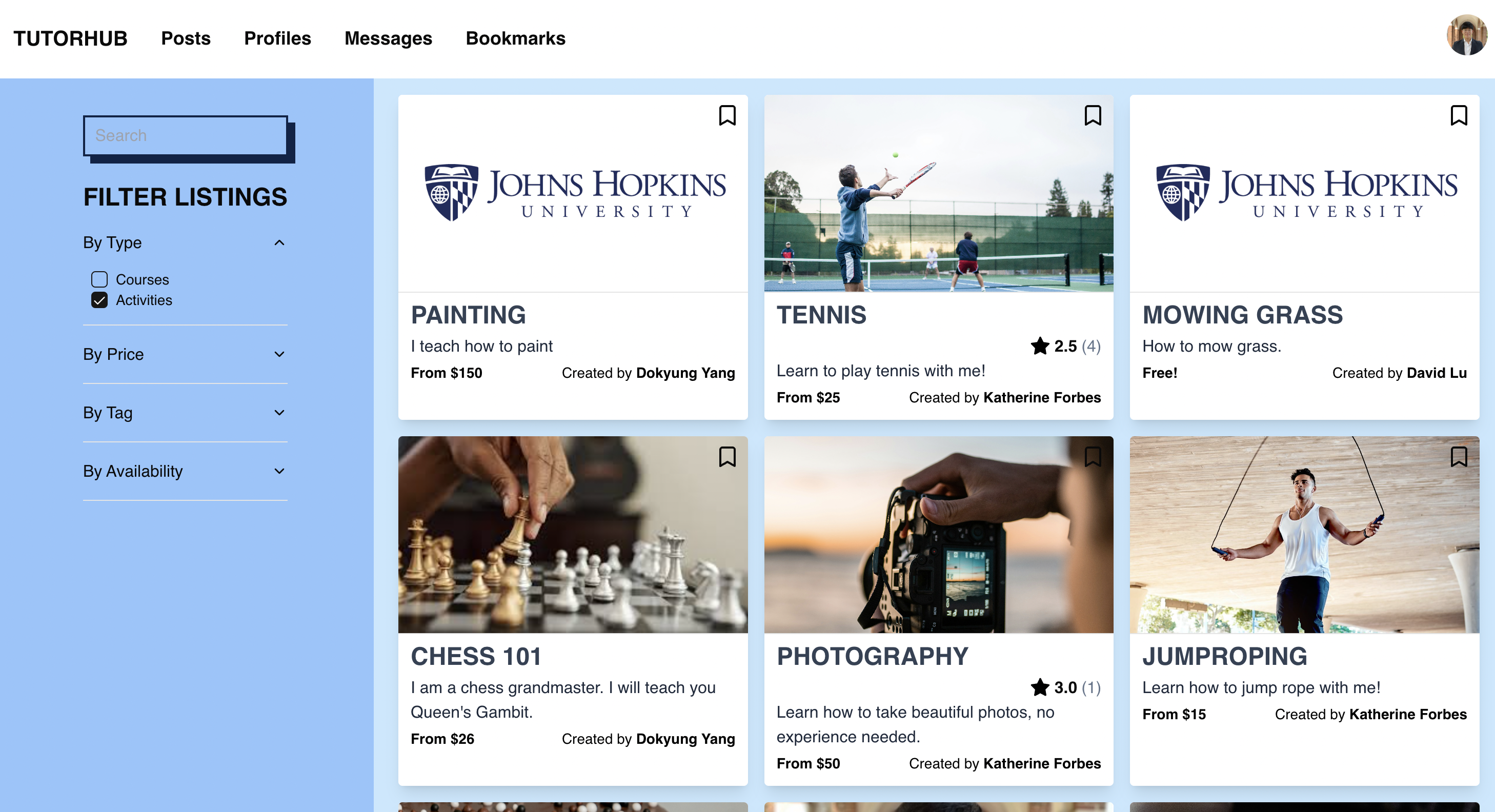1495x812 pixels.
Task: Open the Bookmarks section in navbar
Action: point(515,38)
